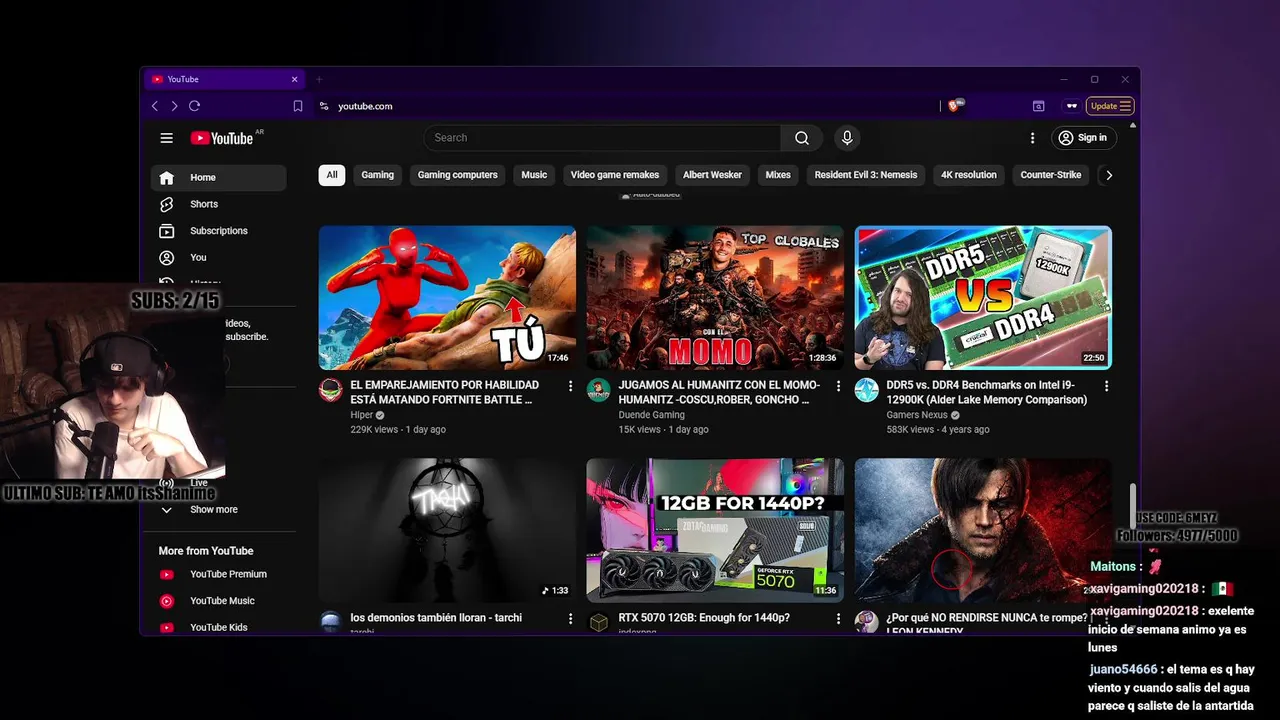Viewport: 1280px width, 720px height.
Task: Focus the YouTube Search input field
Action: point(602,138)
